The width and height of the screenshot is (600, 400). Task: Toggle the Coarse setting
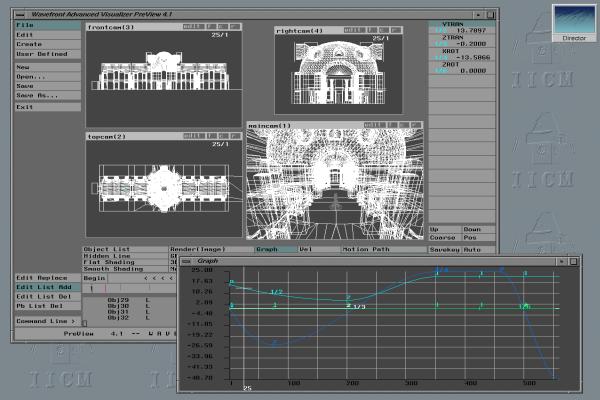tap(445, 238)
